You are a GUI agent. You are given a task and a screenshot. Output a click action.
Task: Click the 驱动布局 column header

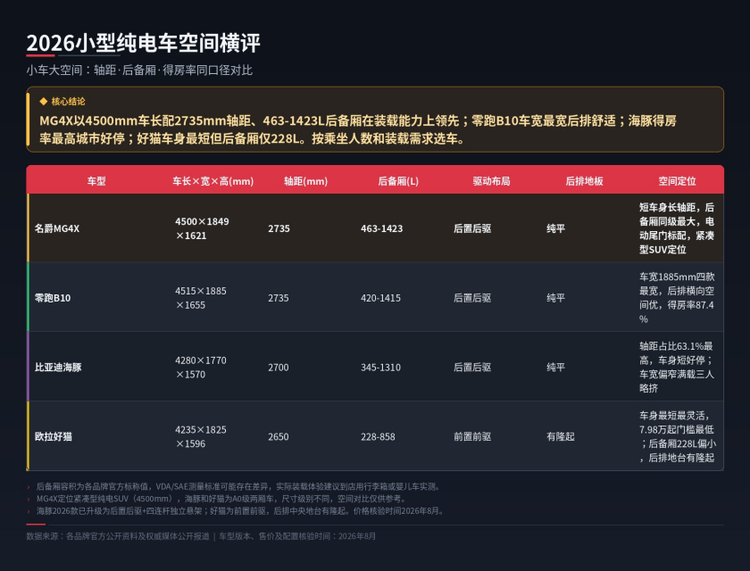[491, 181]
